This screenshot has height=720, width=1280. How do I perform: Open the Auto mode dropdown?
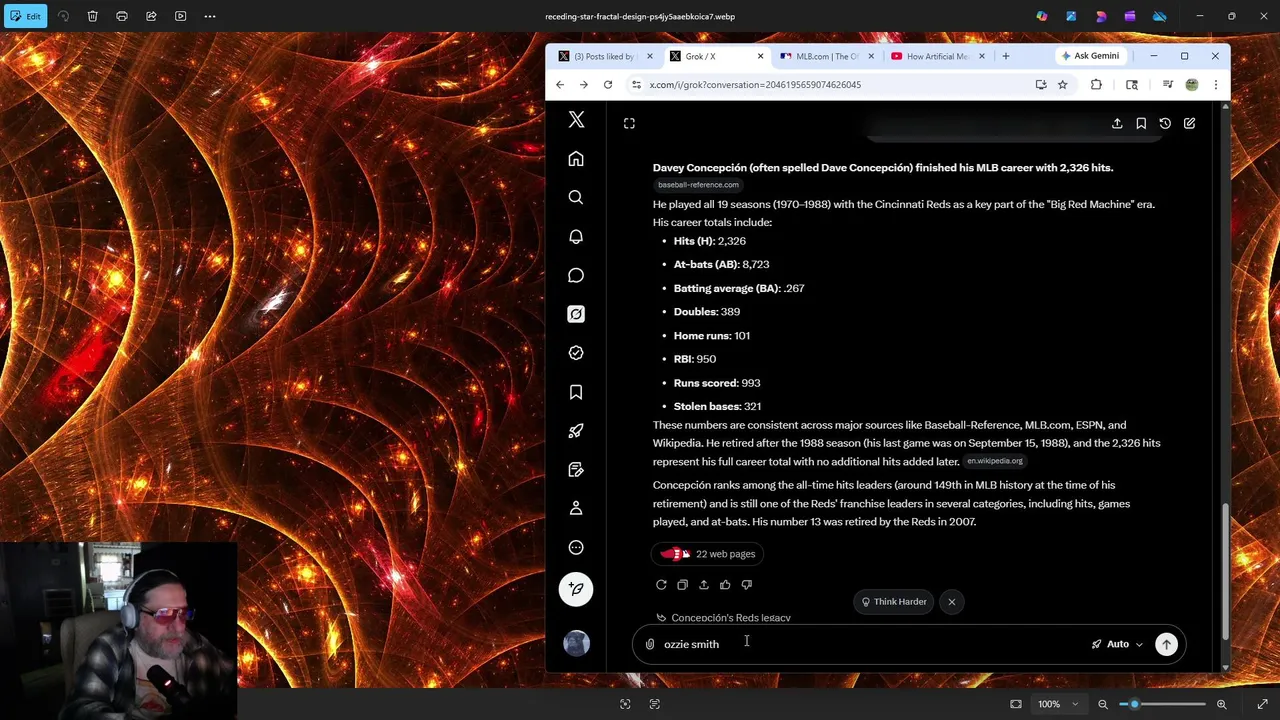1117,644
